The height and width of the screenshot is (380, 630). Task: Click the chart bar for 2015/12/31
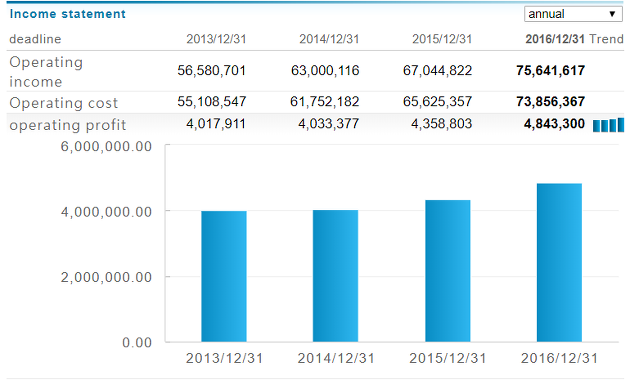[448, 271]
